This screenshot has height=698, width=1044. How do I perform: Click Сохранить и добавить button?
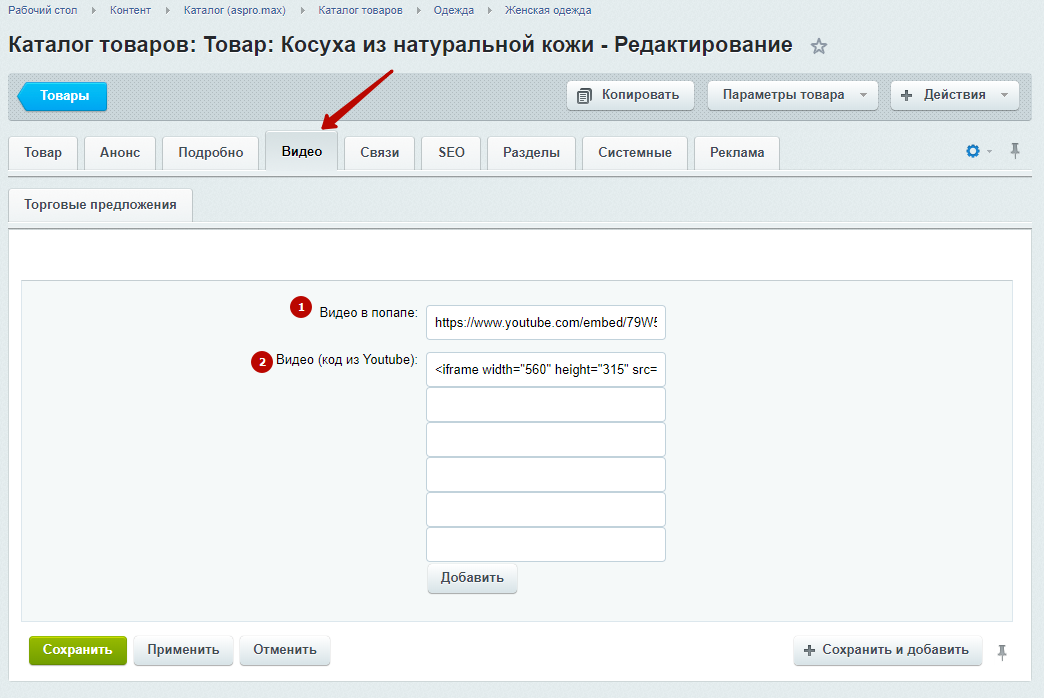pos(888,650)
